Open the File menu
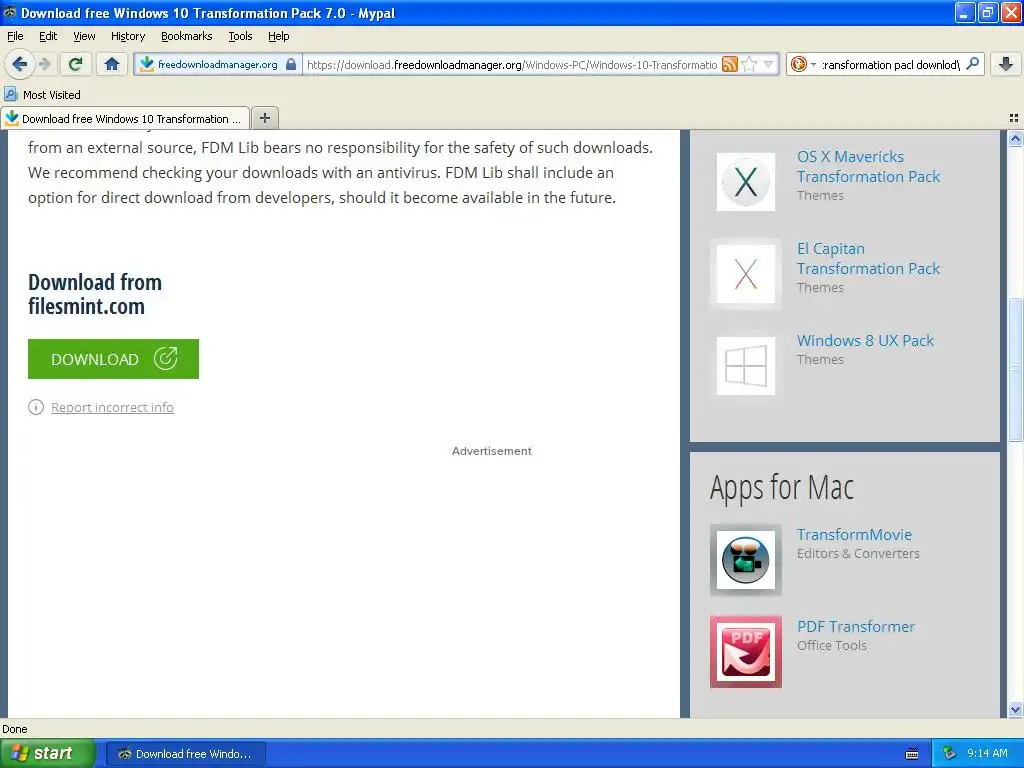Image resolution: width=1024 pixels, height=768 pixels. (15, 36)
